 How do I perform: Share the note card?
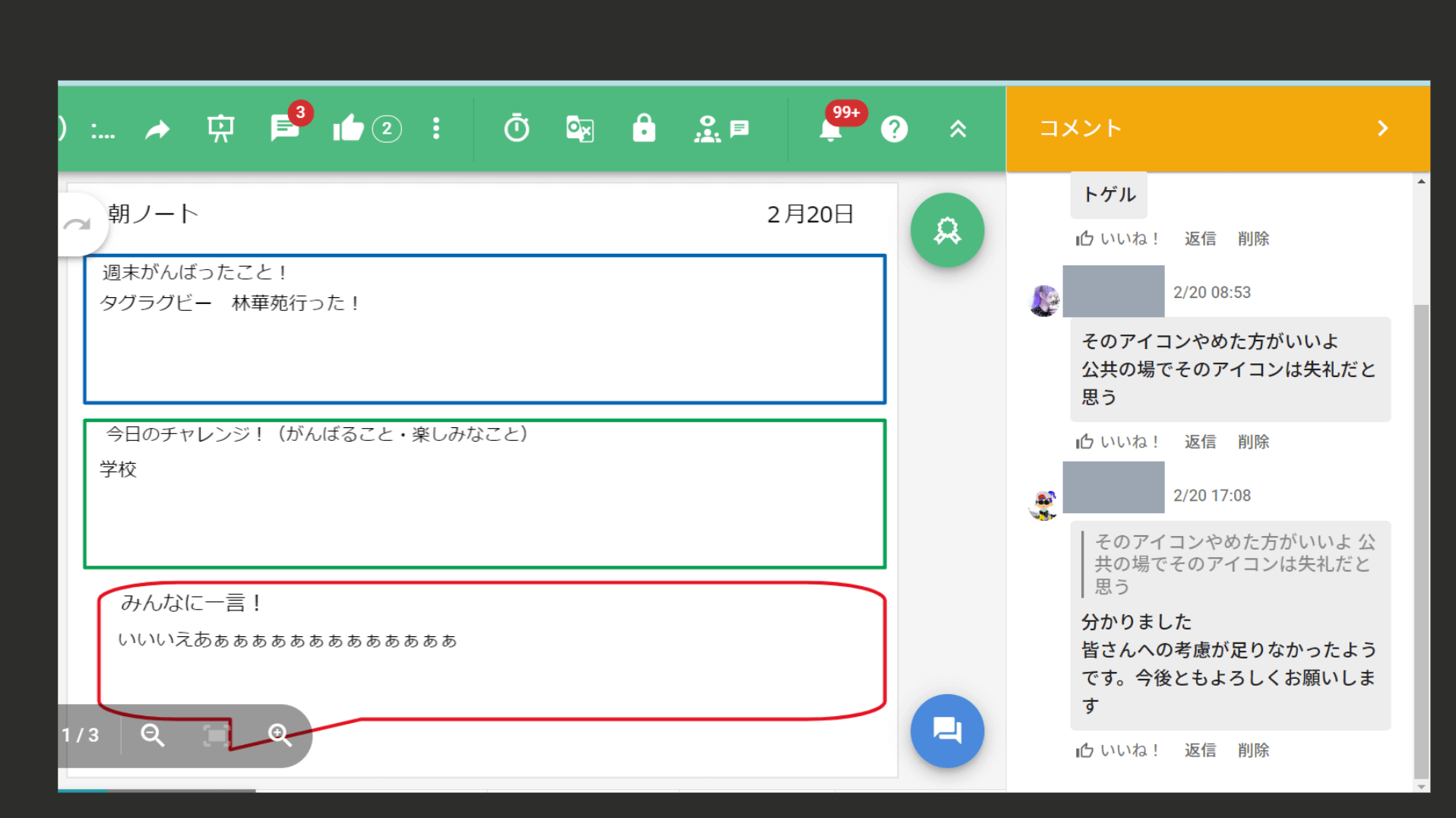pyautogui.click(x=157, y=128)
